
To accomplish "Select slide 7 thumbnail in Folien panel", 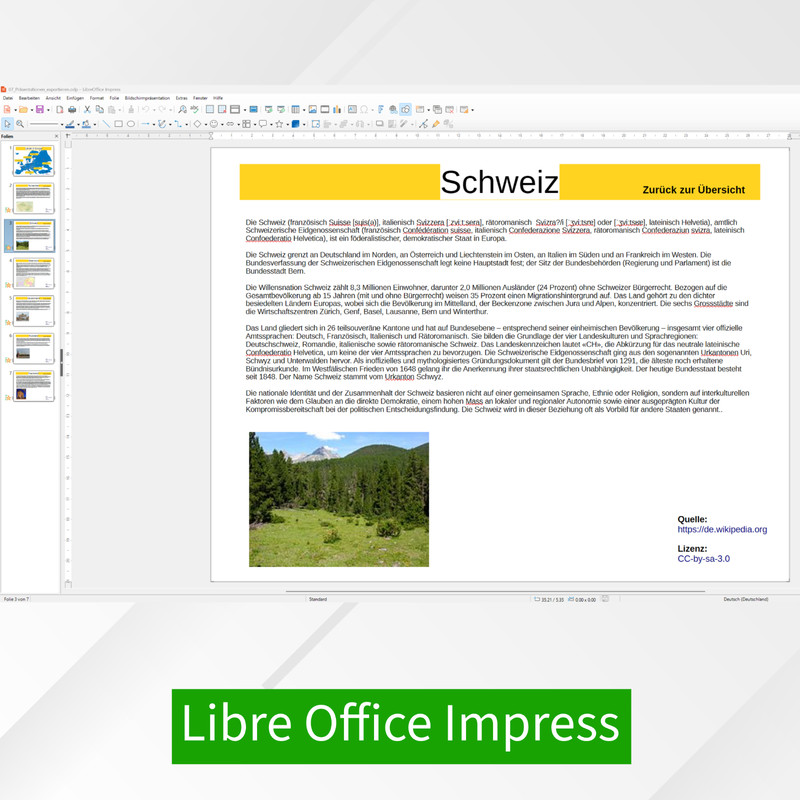I will click(34, 386).
